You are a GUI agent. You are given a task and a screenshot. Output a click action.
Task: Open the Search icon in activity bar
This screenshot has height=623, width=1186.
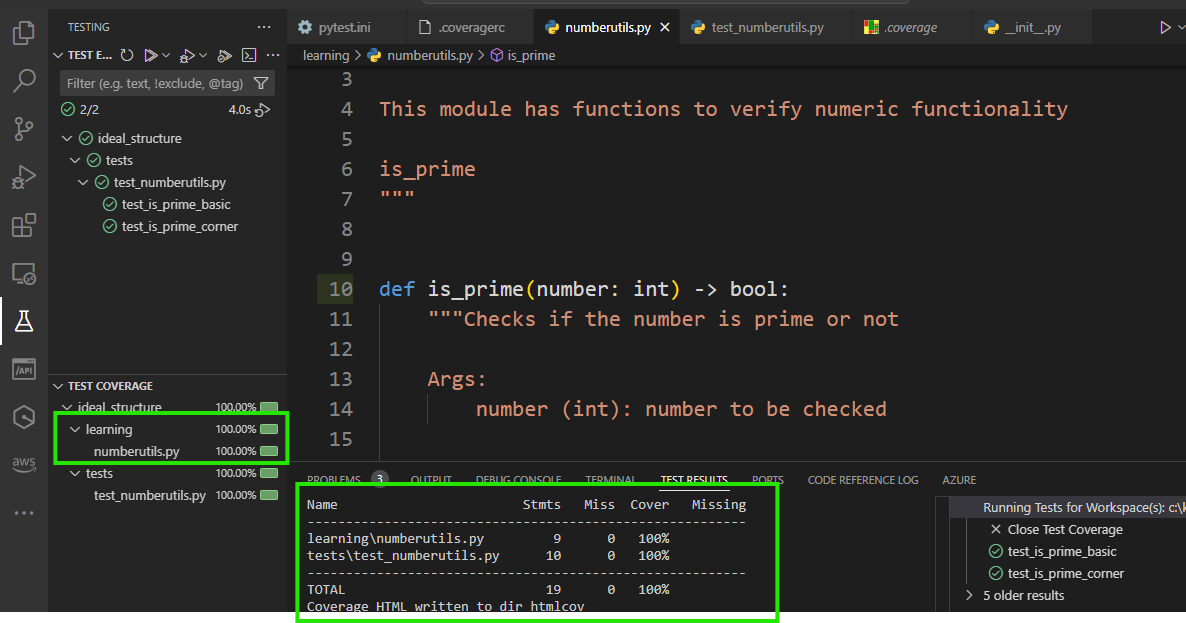[23, 82]
